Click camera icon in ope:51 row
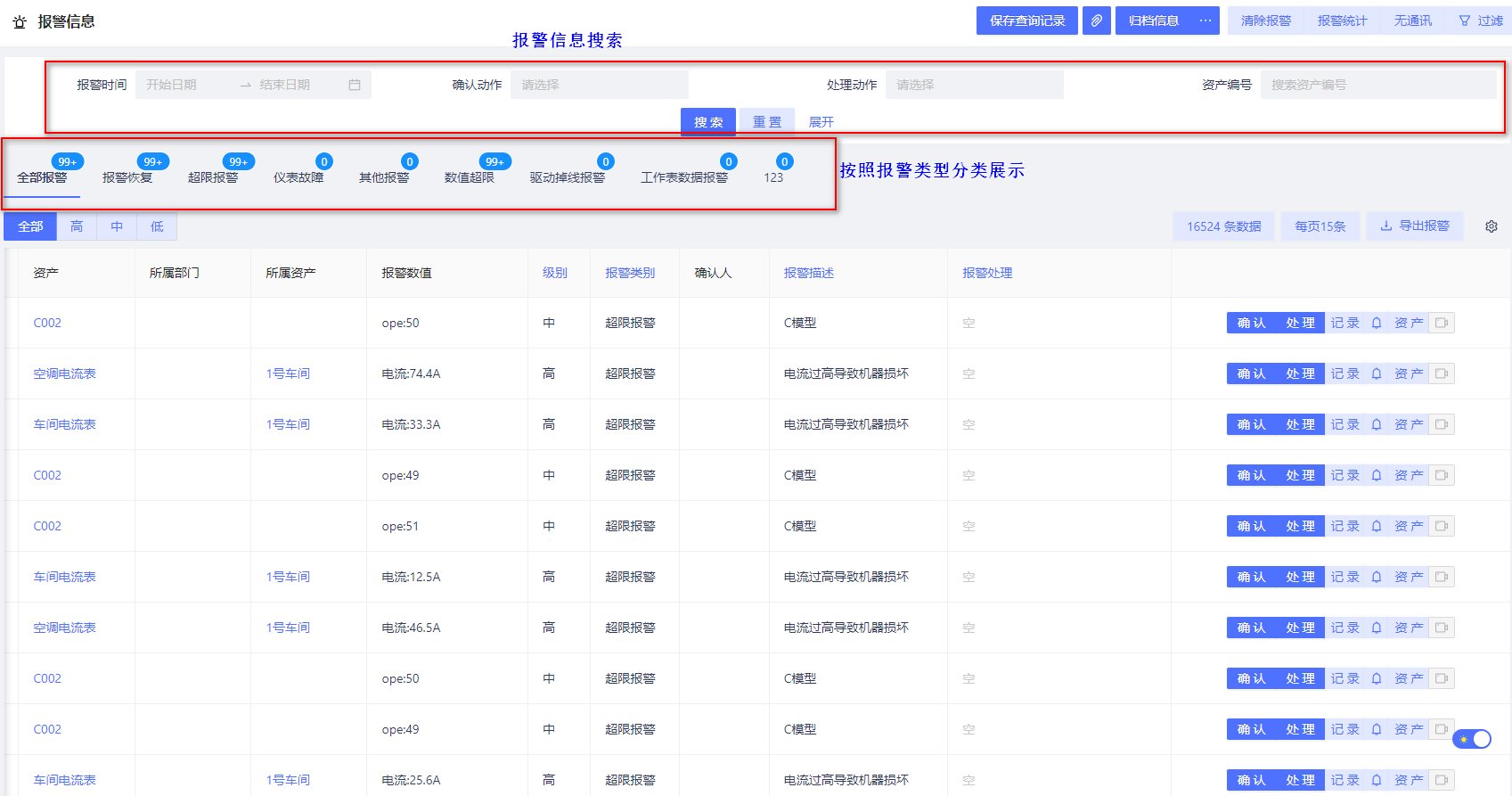The image size is (1512, 796). coord(1442,526)
